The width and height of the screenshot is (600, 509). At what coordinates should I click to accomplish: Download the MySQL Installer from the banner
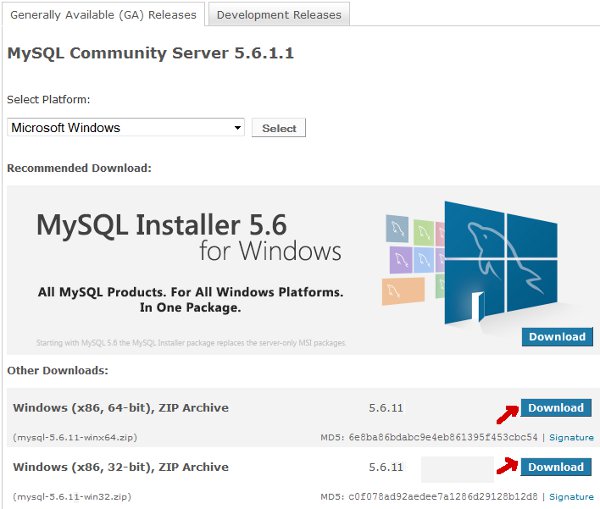(x=556, y=337)
